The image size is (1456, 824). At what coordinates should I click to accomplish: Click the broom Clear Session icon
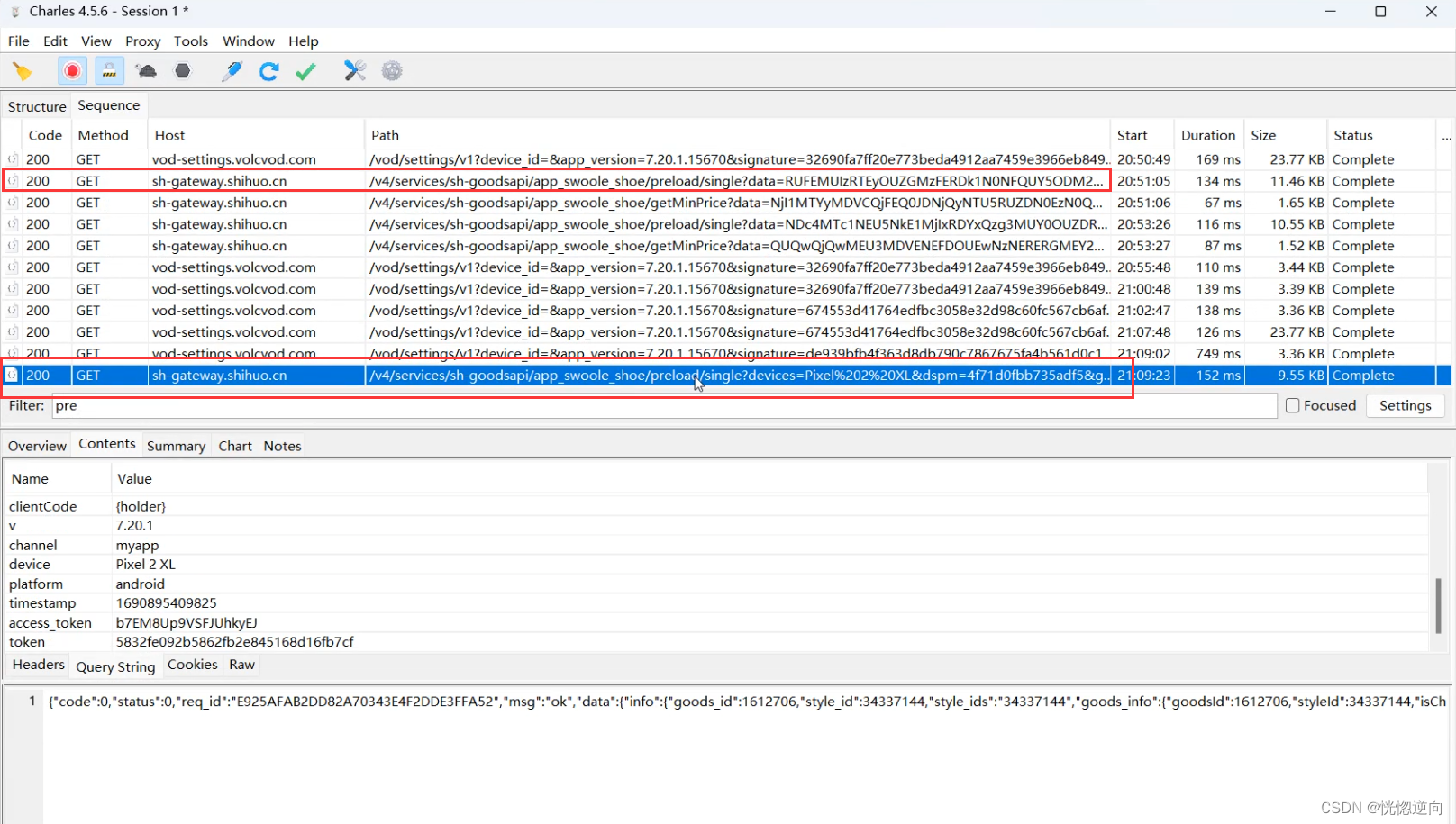pos(23,71)
